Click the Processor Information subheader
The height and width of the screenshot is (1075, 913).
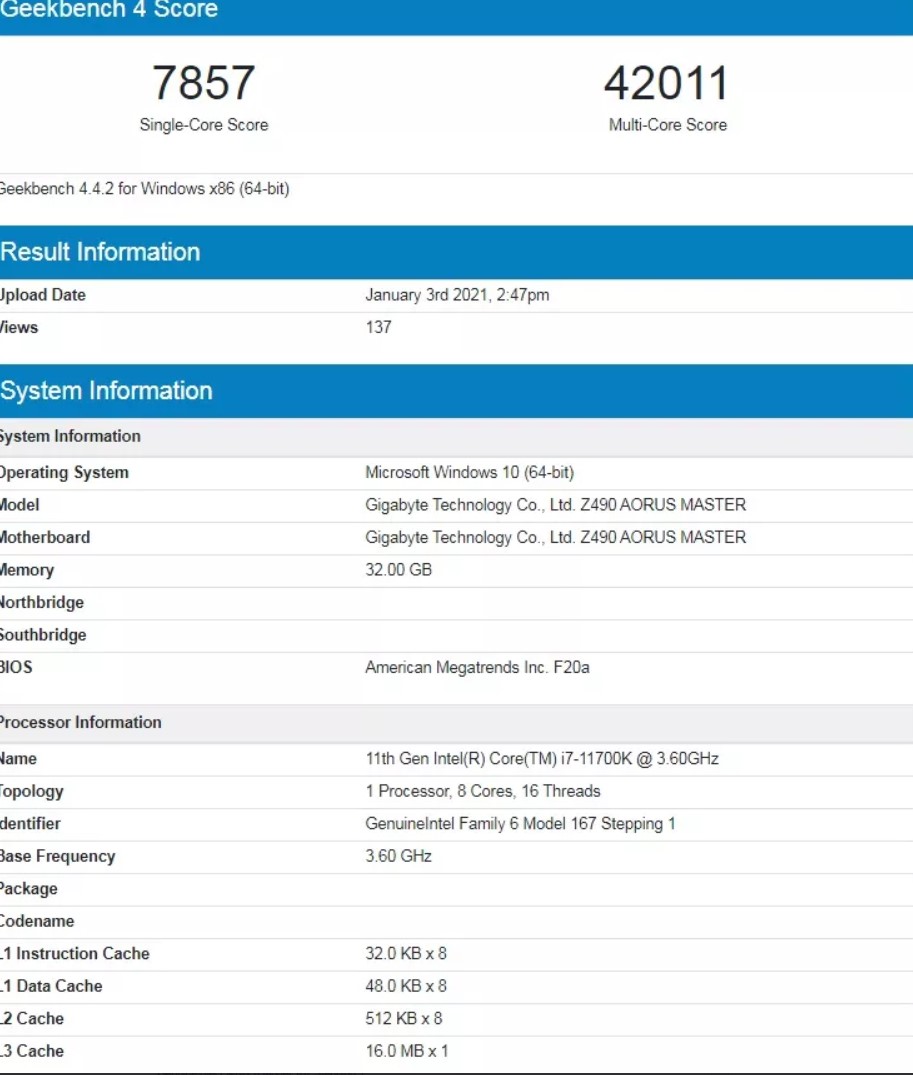click(x=80, y=722)
